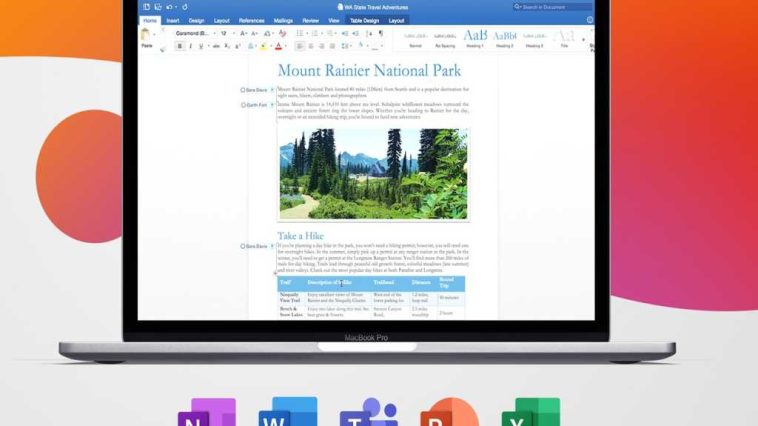Click the Take a Hike heading
The image size is (758, 426).
pos(300,236)
